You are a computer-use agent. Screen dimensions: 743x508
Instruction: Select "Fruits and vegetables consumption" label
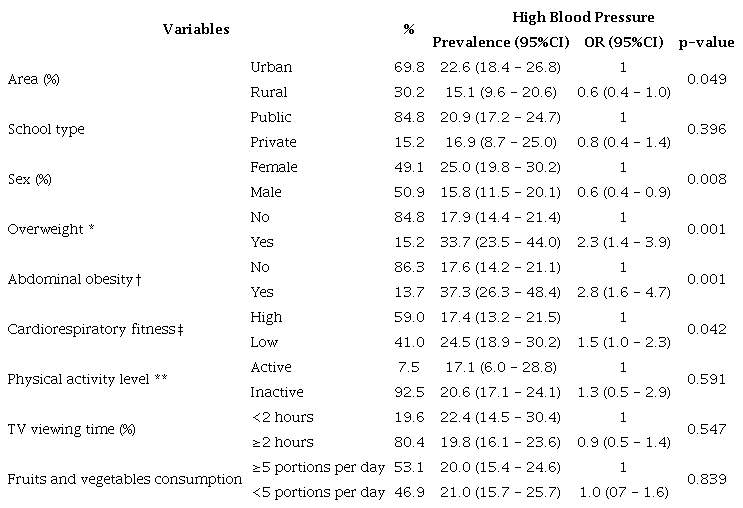pyautogui.click(x=124, y=480)
